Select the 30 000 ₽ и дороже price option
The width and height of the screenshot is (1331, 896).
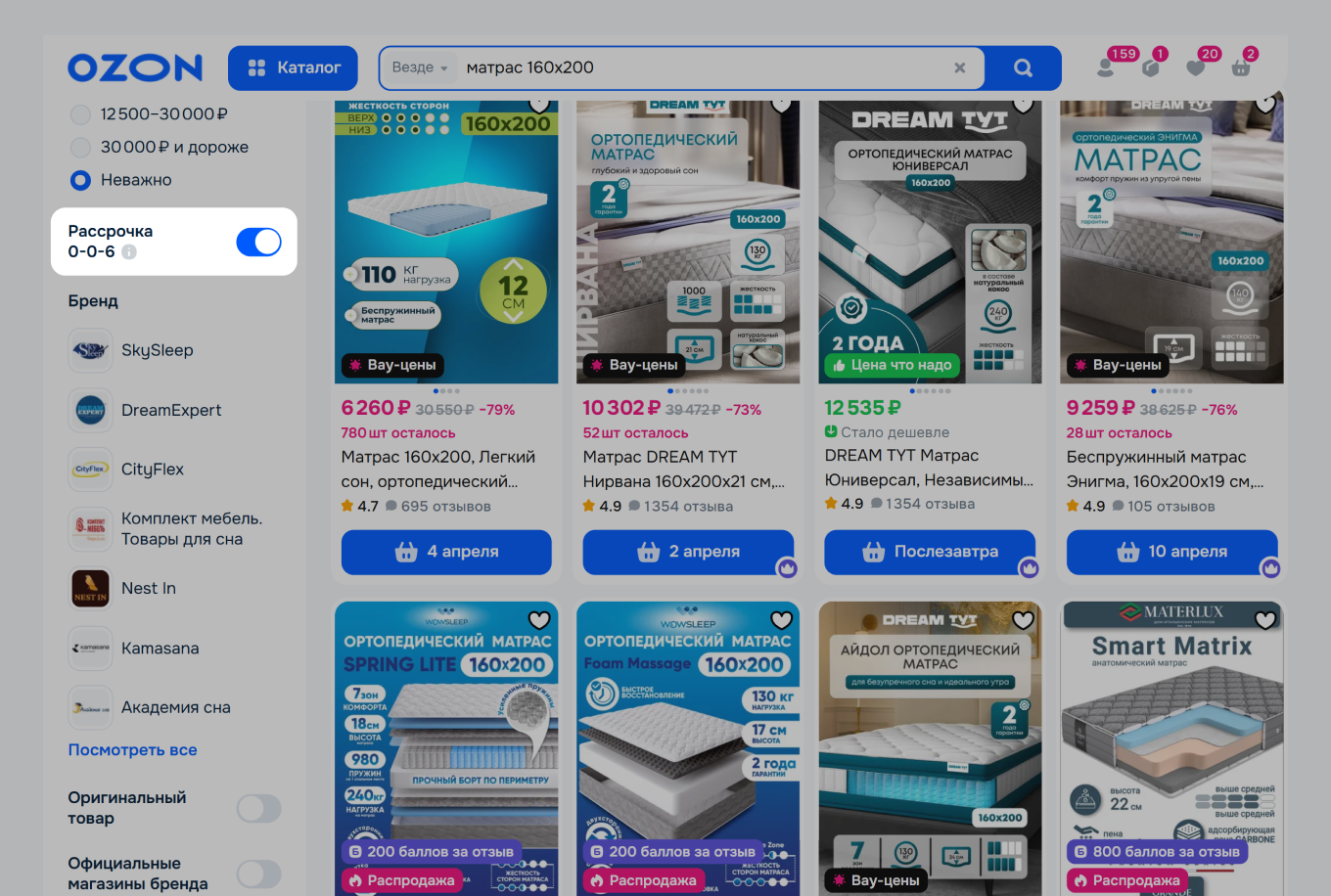pos(80,147)
